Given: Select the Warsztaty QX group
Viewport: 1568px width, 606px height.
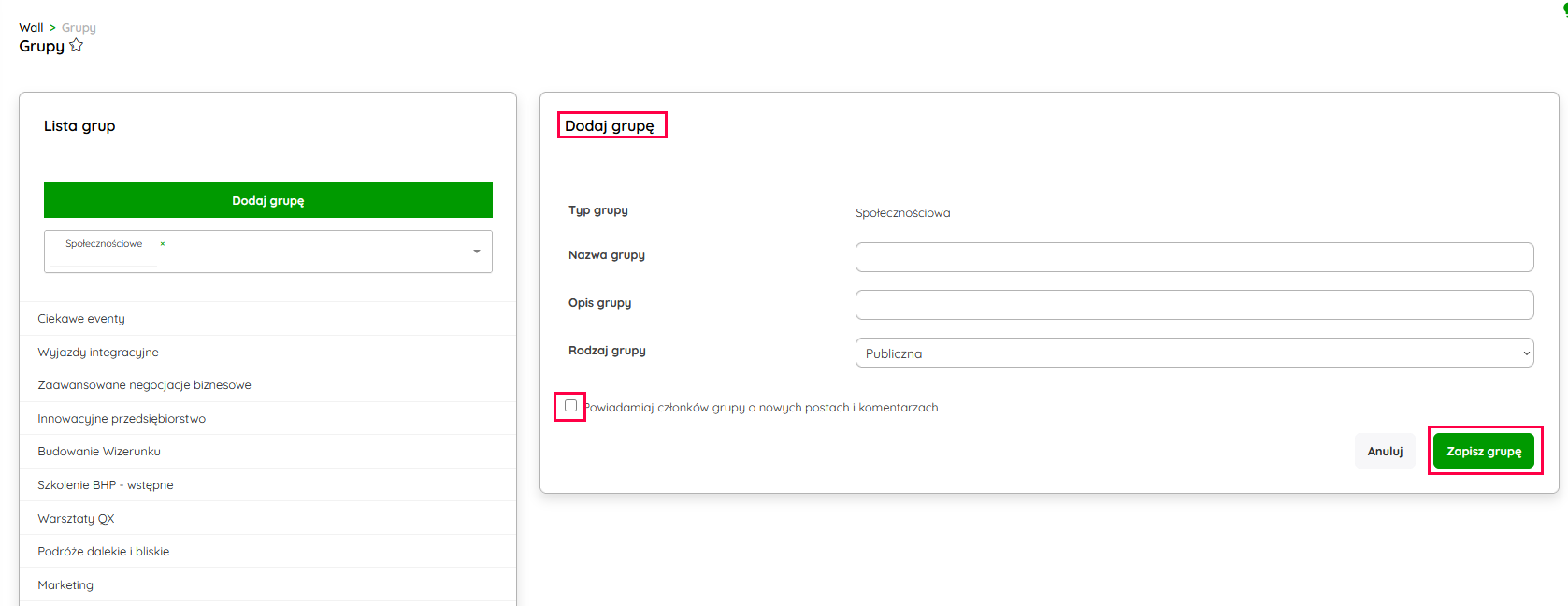Looking at the screenshot, I should 76,519.
